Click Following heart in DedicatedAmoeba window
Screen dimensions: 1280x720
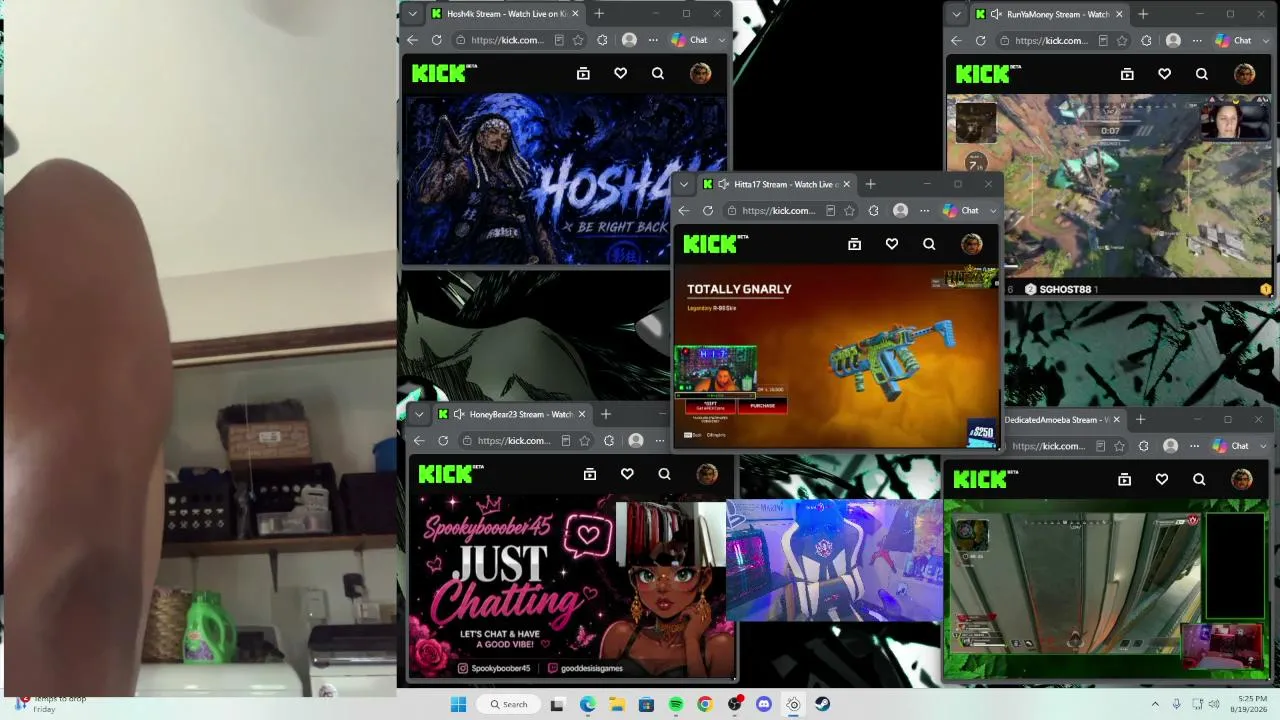click(x=1161, y=479)
